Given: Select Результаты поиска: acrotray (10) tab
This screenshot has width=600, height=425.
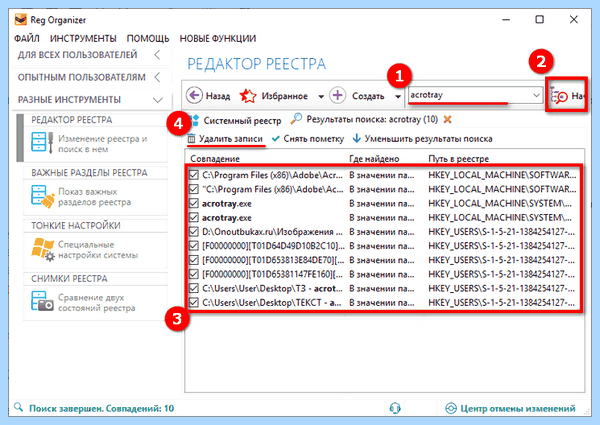Looking at the screenshot, I should [x=372, y=120].
